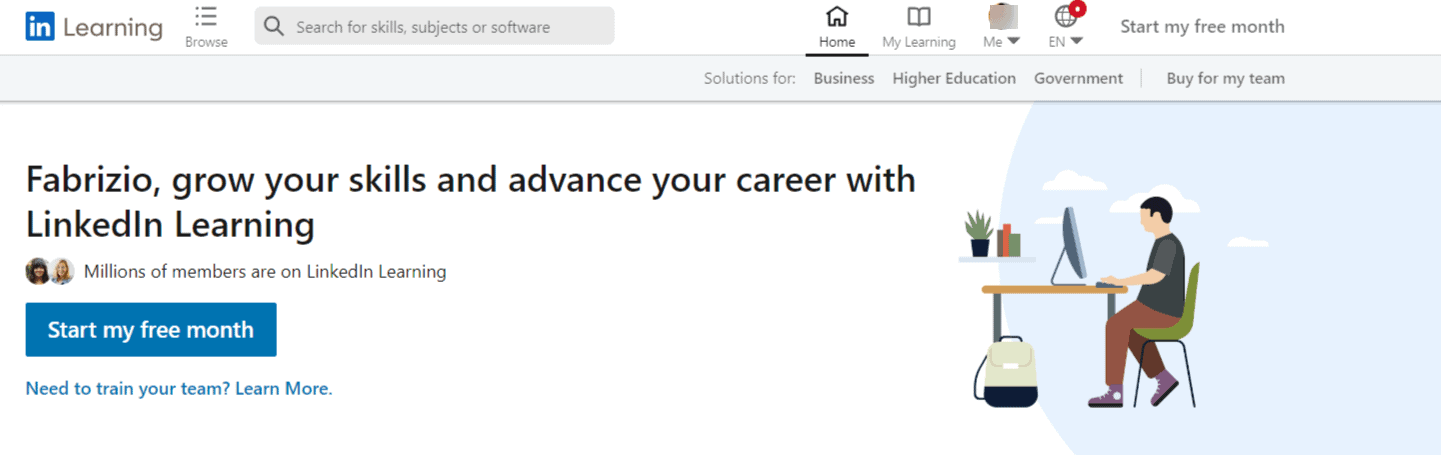Click the red notification badge on globe
Image resolution: width=1441 pixels, height=455 pixels.
(1077, 10)
